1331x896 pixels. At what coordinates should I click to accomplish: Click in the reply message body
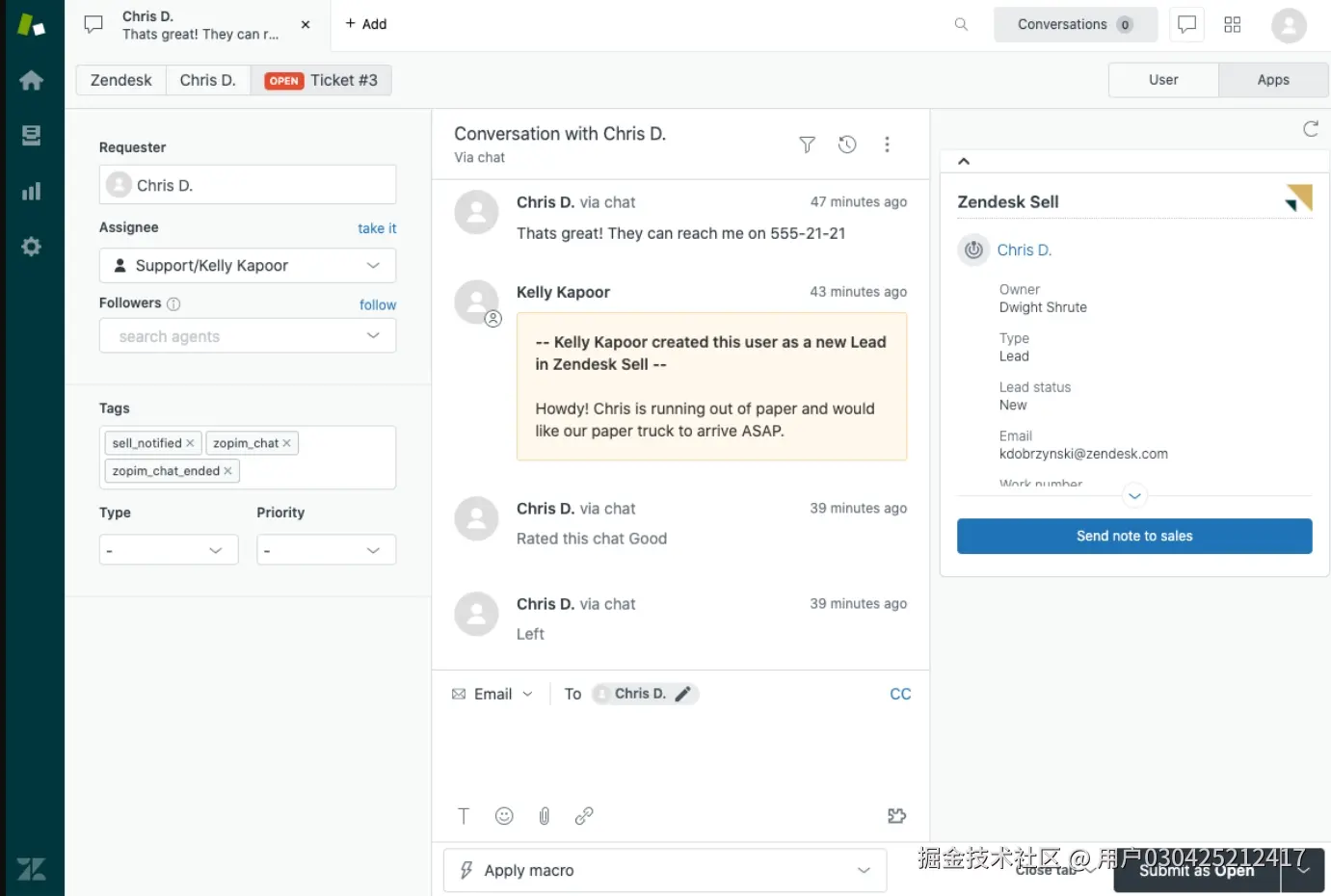(680, 756)
